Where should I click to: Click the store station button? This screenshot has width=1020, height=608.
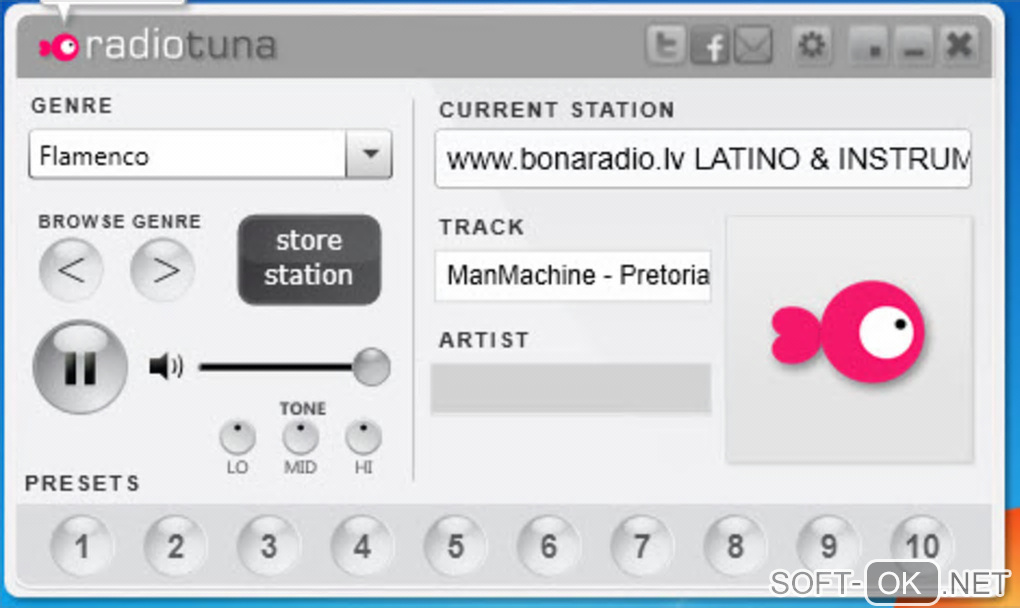click(x=309, y=259)
